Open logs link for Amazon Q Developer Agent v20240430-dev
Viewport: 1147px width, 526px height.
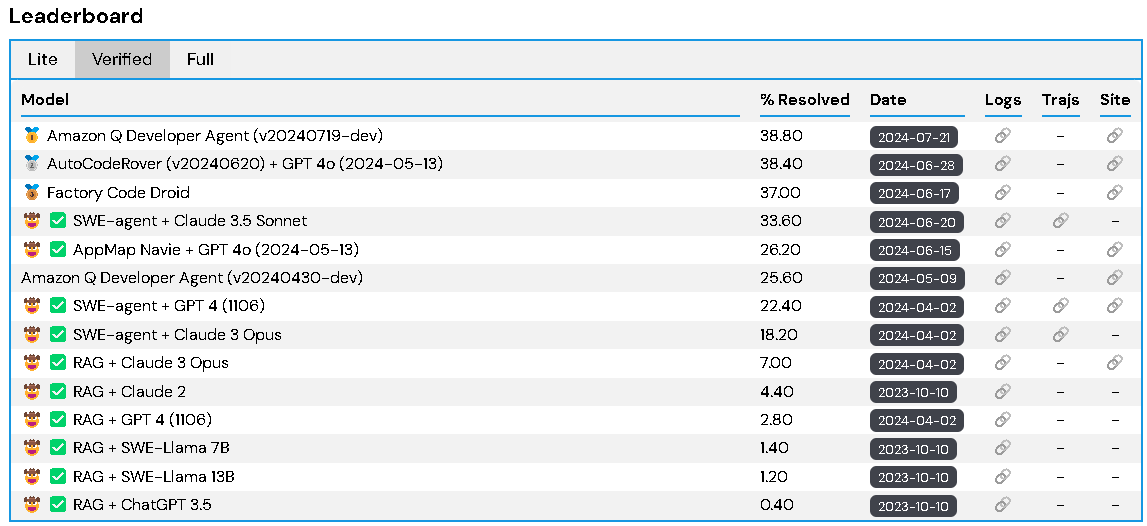coord(1002,277)
